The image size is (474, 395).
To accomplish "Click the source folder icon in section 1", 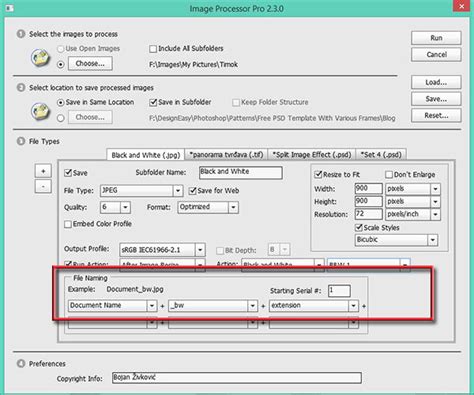I will 40,57.
